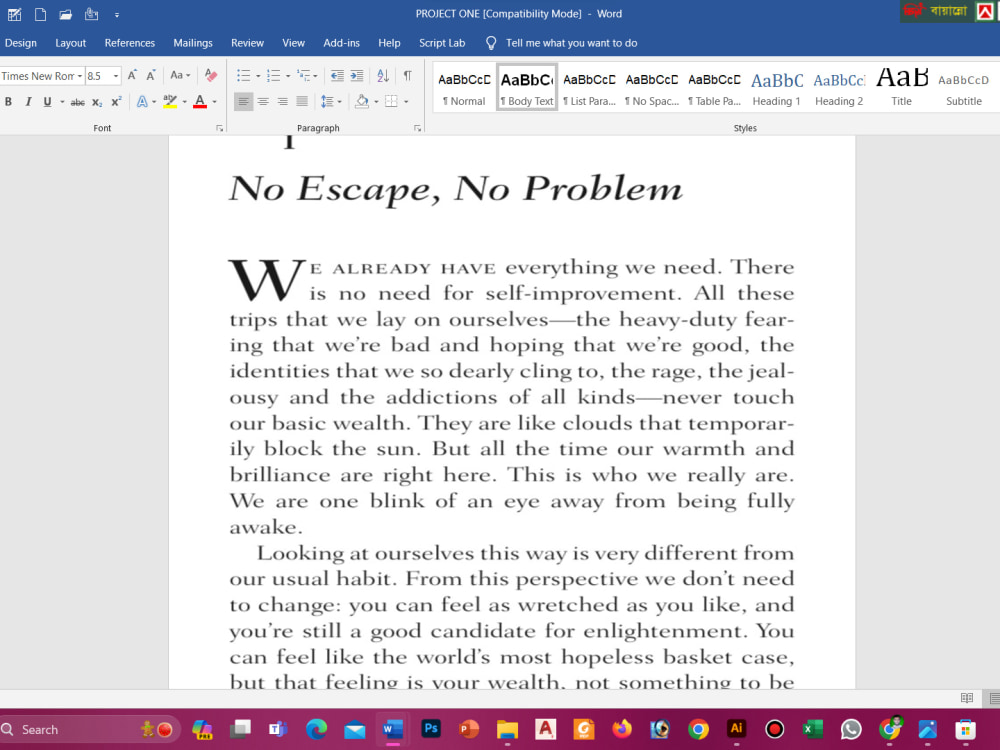The width and height of the screenshot is (1000, 750).
Task: Toggle Show/Hide paragraph marks
Action: (x=407, y=75)
